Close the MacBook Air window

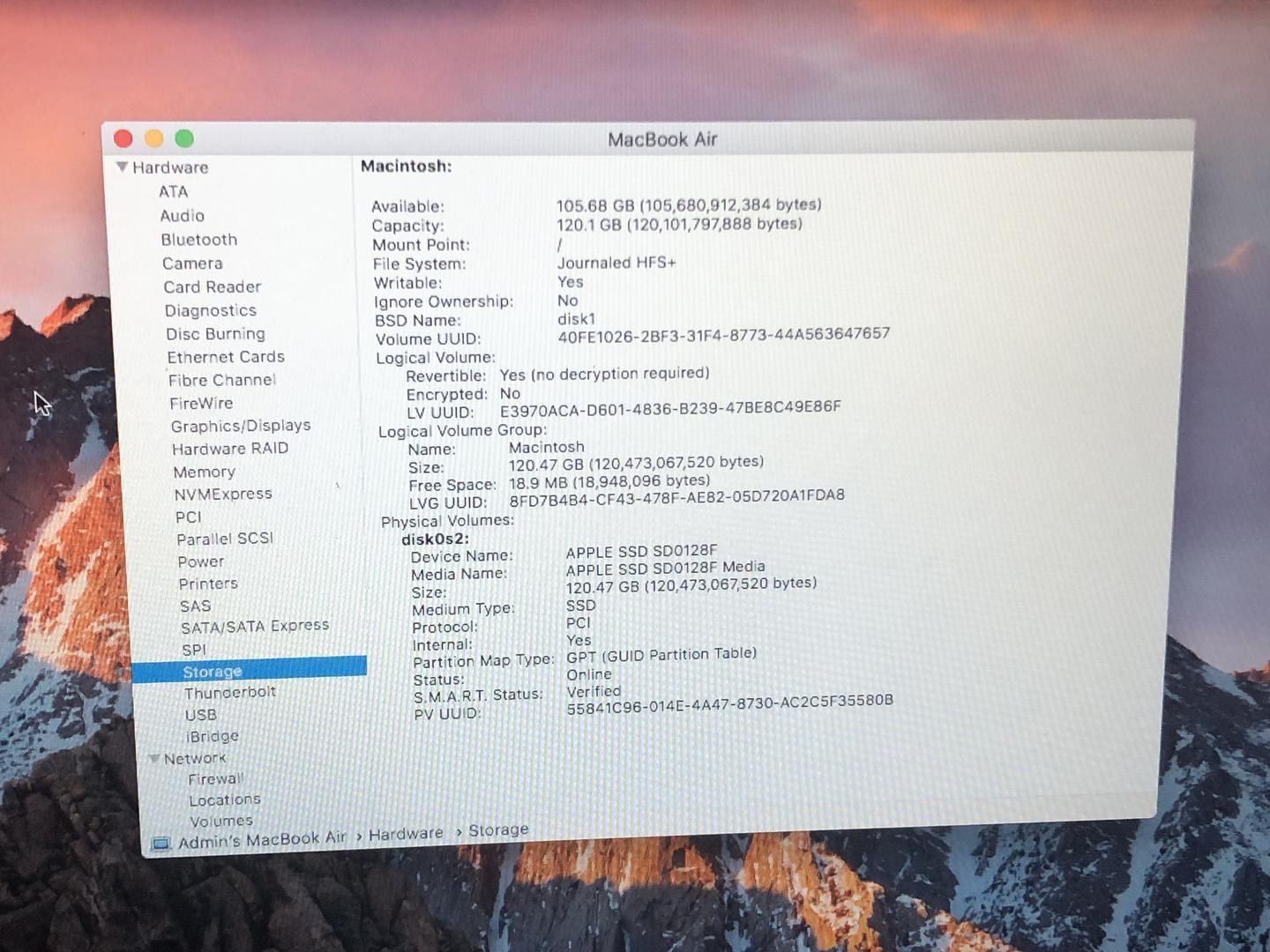point(123,138)
